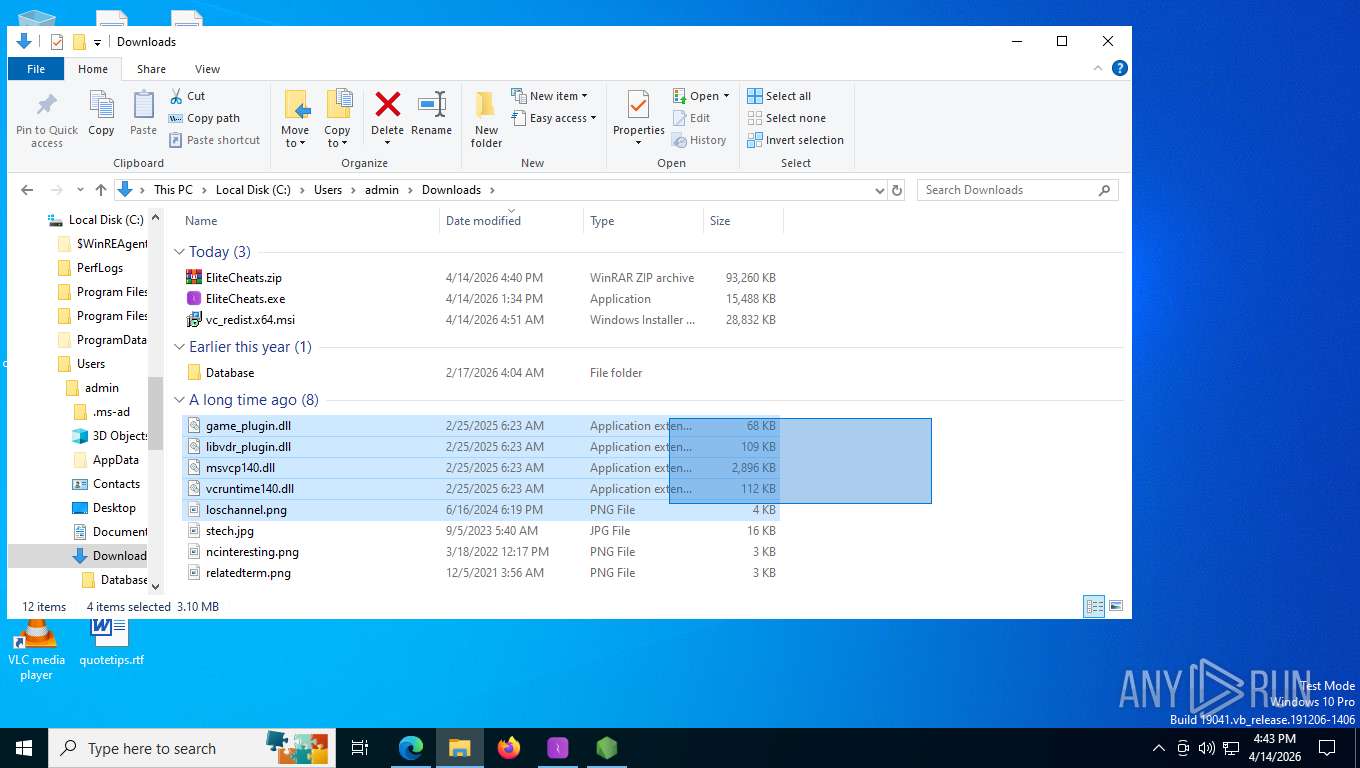Collapse the A long time ago group
Screen dimensions: 1360x768
[x=180, y=400]
